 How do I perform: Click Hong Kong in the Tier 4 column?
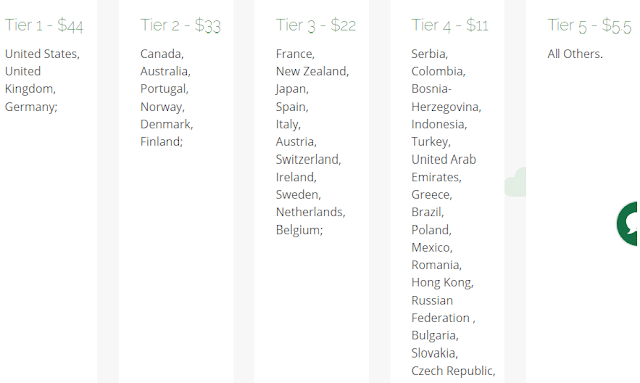tap(442, 283)
